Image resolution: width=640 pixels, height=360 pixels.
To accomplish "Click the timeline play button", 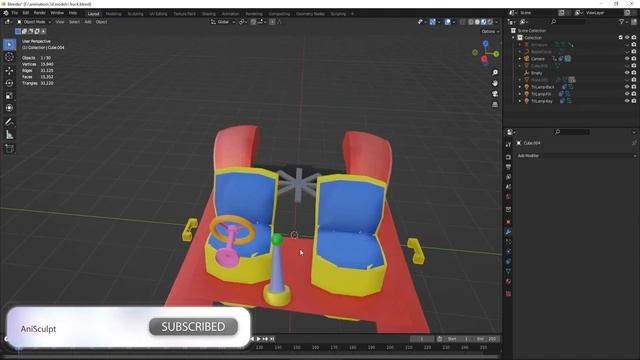I will [258, 339].
